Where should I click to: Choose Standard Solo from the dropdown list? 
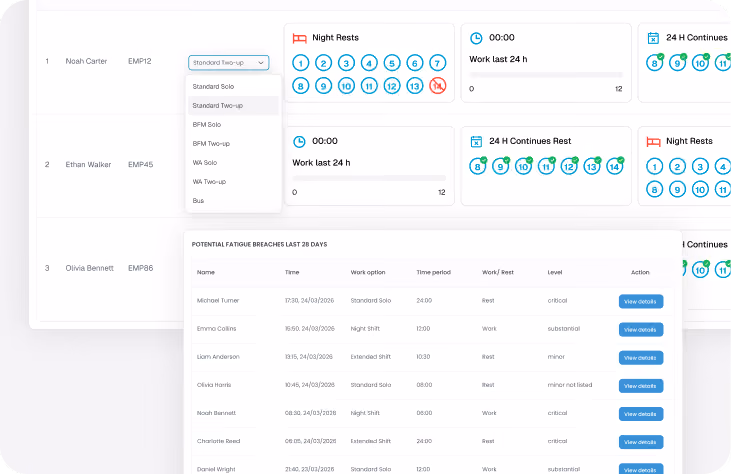pos(233,87)
